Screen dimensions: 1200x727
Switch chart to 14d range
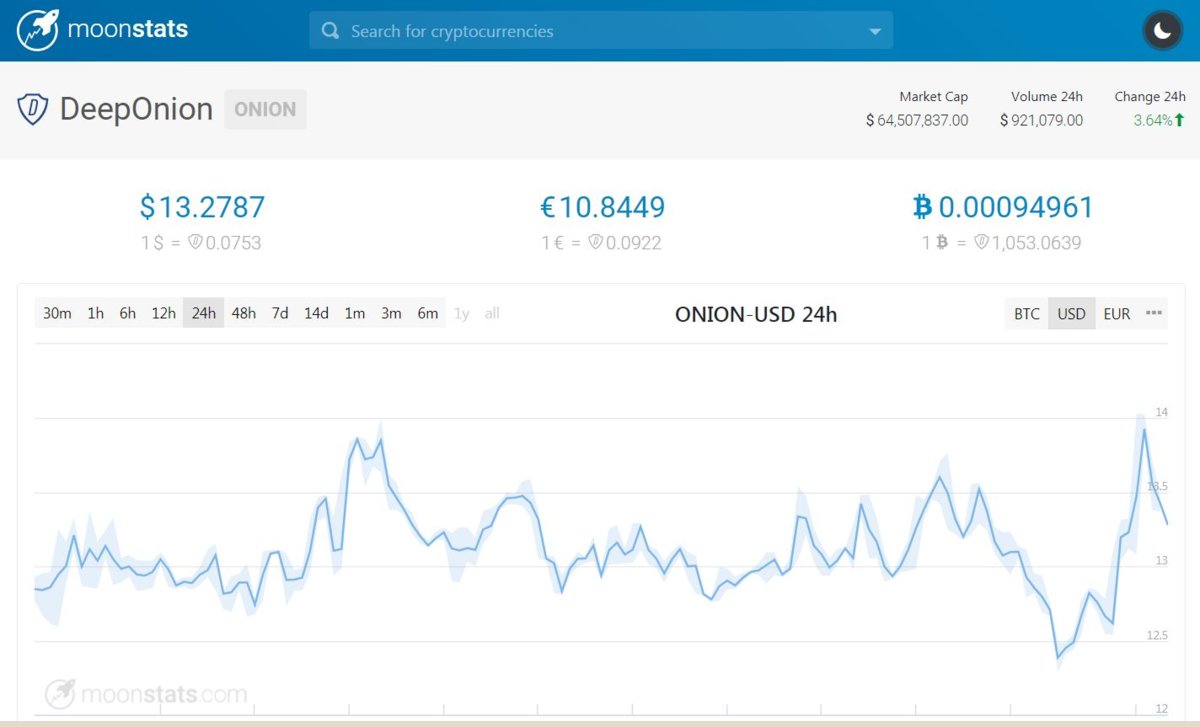point(316,313)
